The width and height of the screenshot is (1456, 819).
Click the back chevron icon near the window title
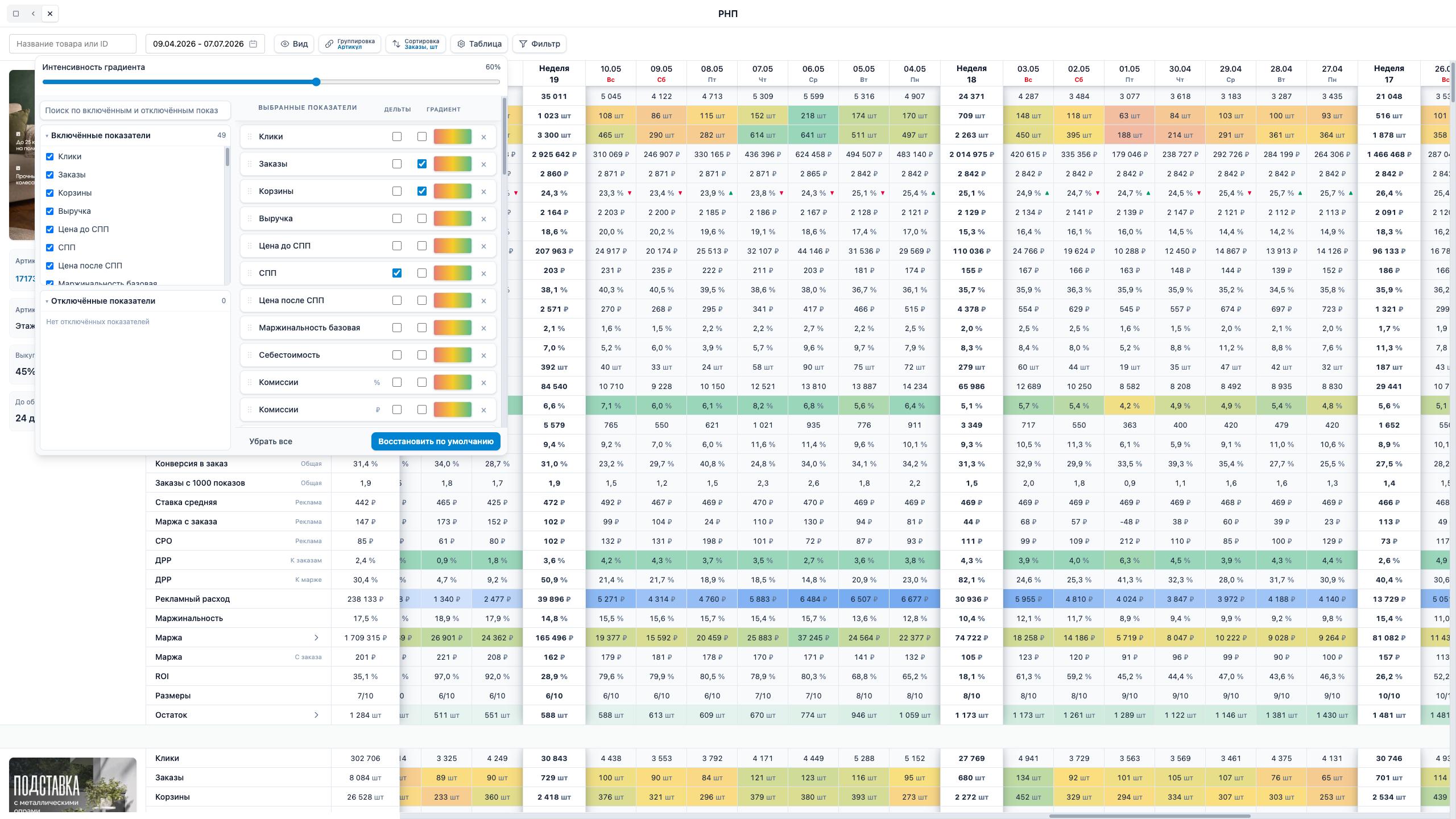click(x=33, y=14)
